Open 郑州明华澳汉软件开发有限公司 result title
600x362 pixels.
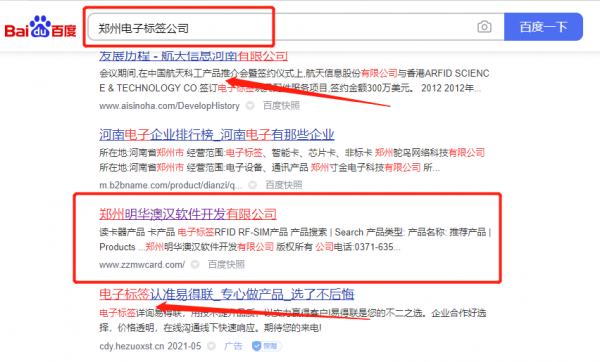188,214
